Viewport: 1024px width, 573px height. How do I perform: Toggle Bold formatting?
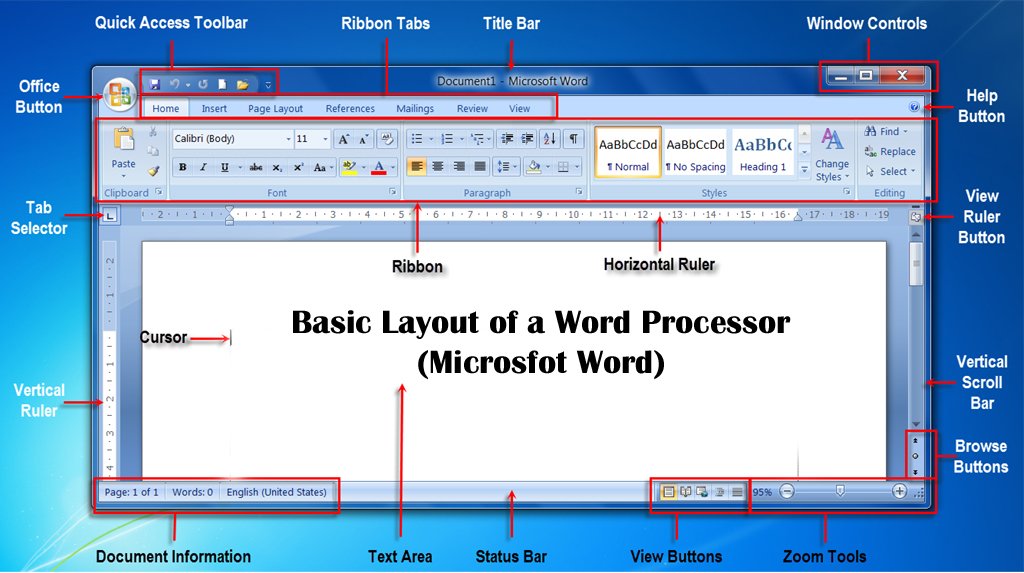point(183,167)
